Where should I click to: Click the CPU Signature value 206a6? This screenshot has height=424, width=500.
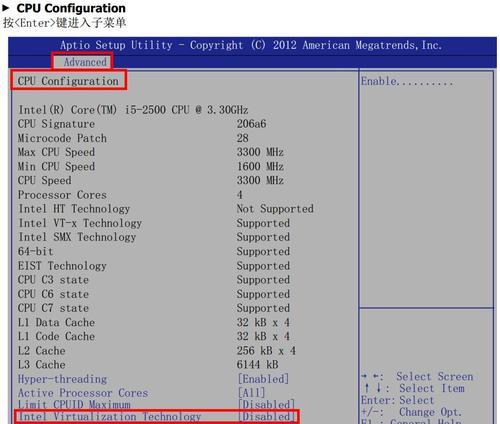251,124
